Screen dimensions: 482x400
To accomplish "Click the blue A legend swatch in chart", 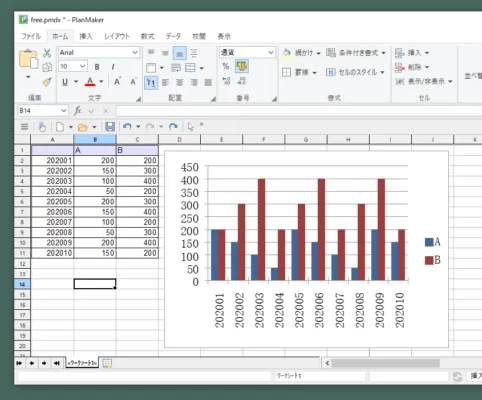I will pos(429,242).
